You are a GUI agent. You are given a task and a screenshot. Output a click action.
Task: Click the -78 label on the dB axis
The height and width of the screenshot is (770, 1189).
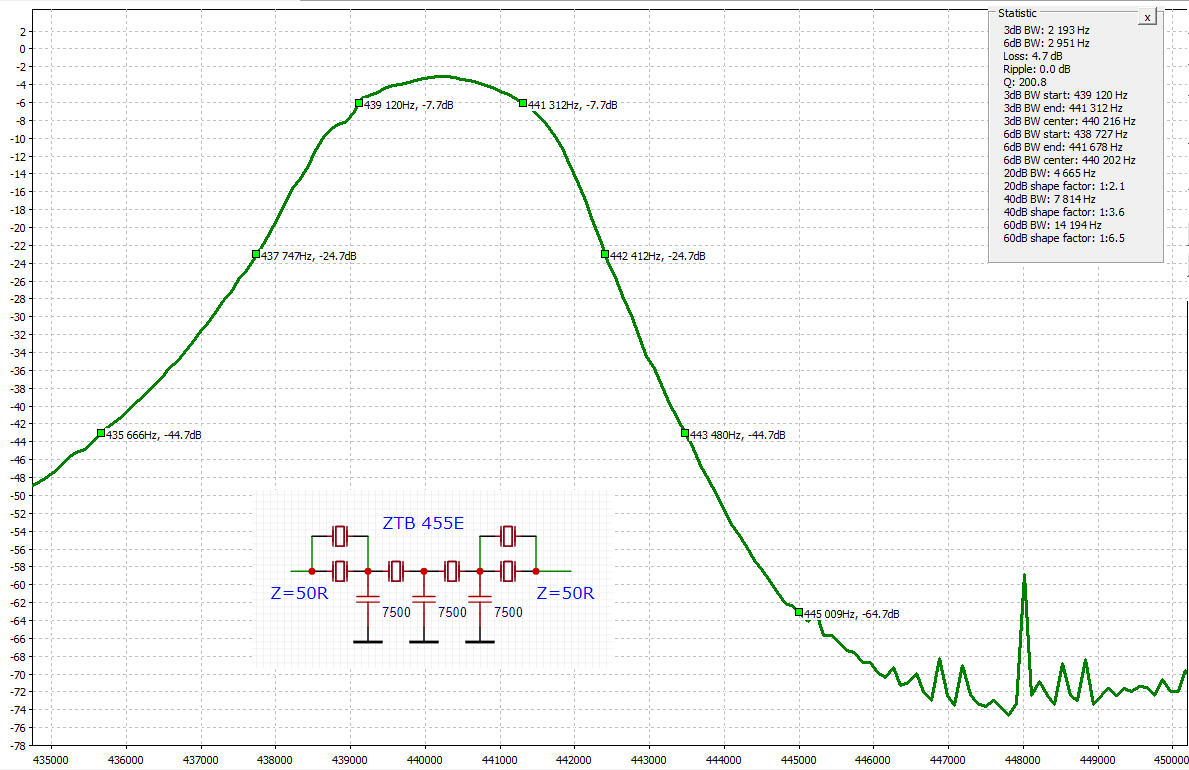point(18,746)
